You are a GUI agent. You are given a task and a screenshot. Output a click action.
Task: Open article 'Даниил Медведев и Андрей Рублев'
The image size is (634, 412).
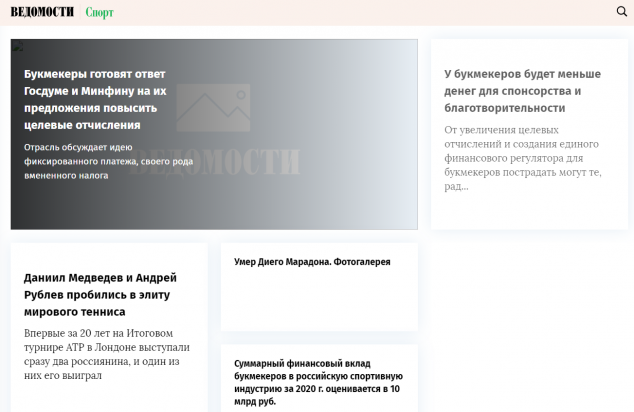click(100, 295)
